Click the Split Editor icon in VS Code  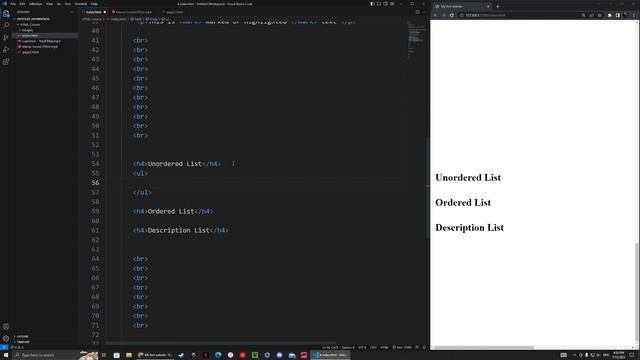pyautogui.click(x=418, y=12)
